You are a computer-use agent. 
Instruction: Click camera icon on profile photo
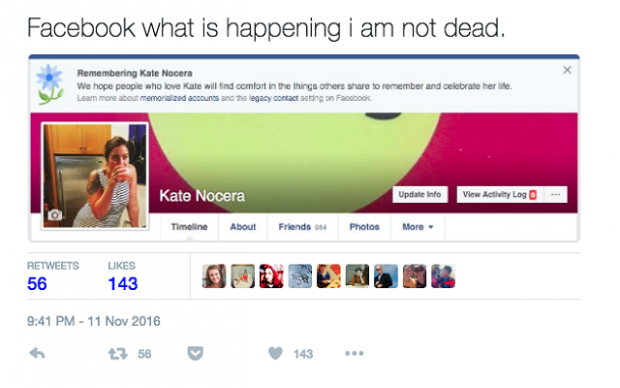pyautogui.click(x=55, y=215)
